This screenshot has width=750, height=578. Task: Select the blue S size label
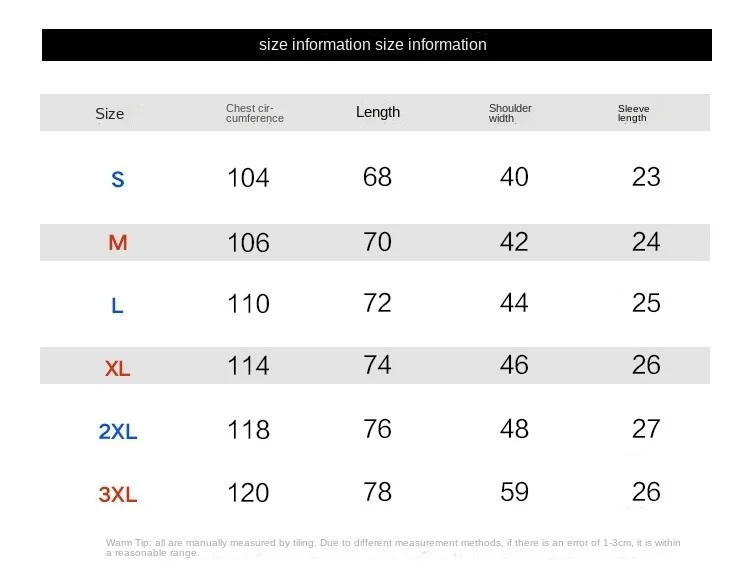(x=118, y=180)
